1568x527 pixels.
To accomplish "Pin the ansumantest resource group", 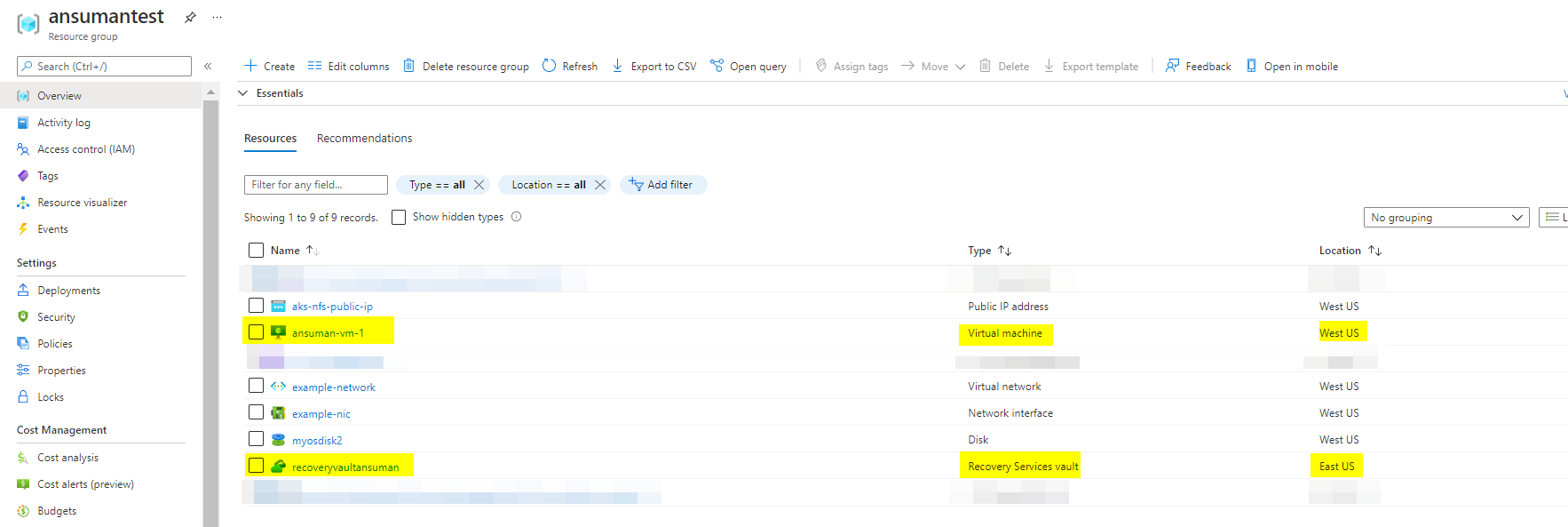I will [190, 17].
